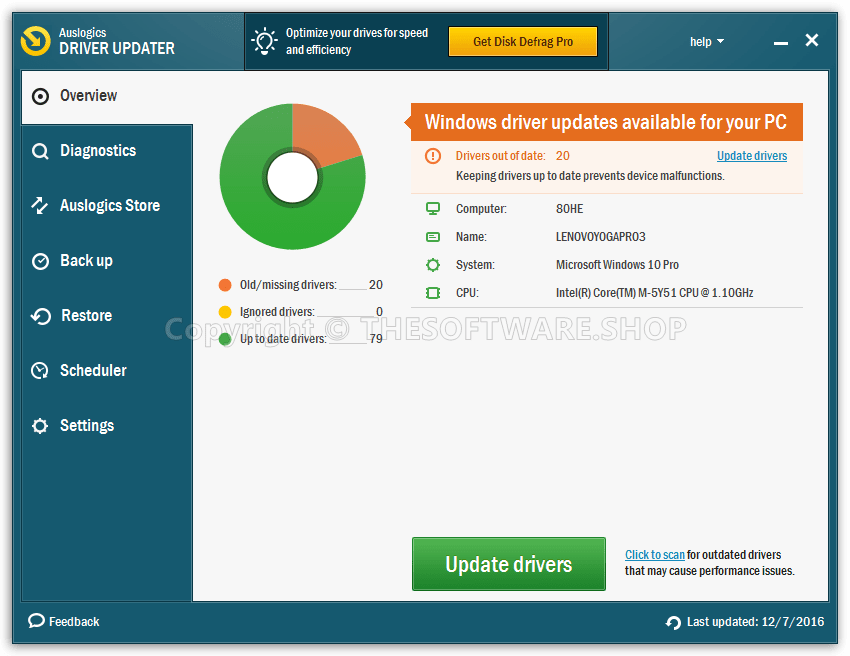
Task: Click the green Up to date drivers legend dot
Action: (225, 339)
